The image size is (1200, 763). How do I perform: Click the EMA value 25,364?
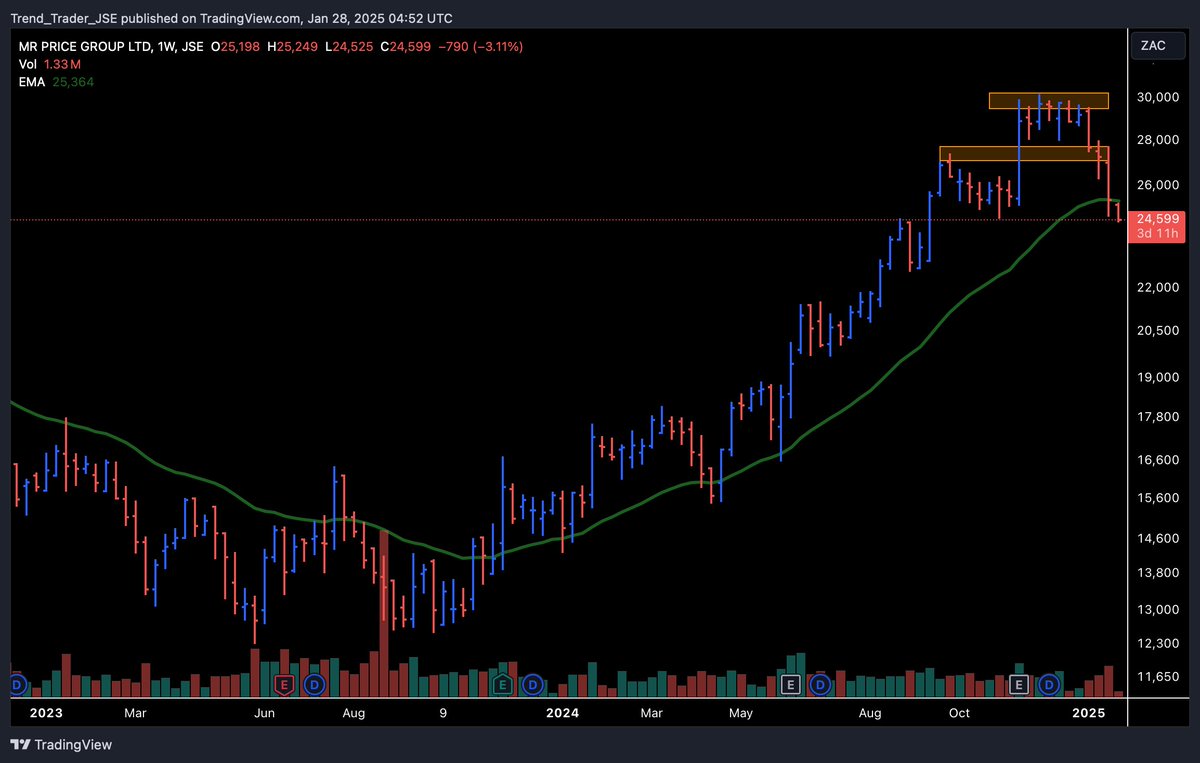point(73,82)
